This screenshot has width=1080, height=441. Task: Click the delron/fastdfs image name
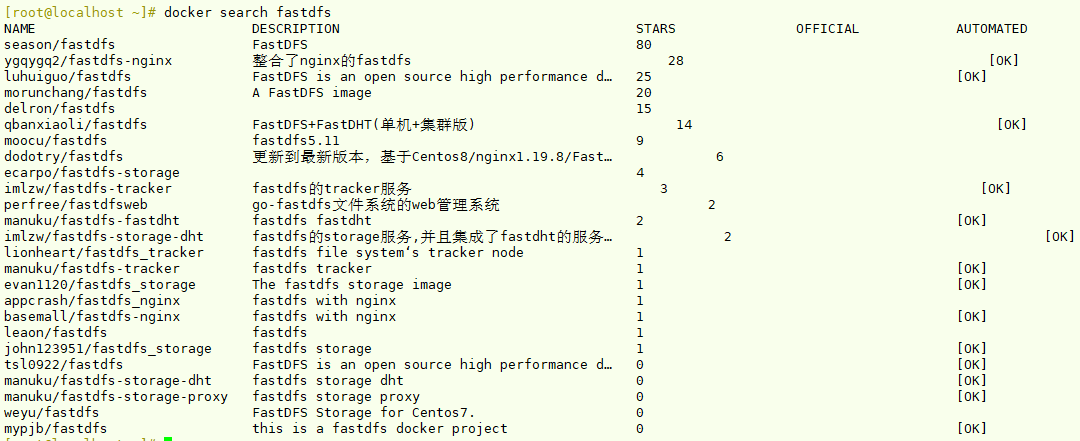[x=60, y=109]
